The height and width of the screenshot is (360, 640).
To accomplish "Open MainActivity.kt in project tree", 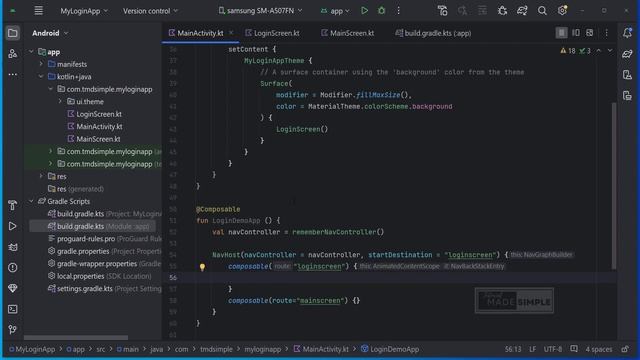I will (x=95, y=127).
